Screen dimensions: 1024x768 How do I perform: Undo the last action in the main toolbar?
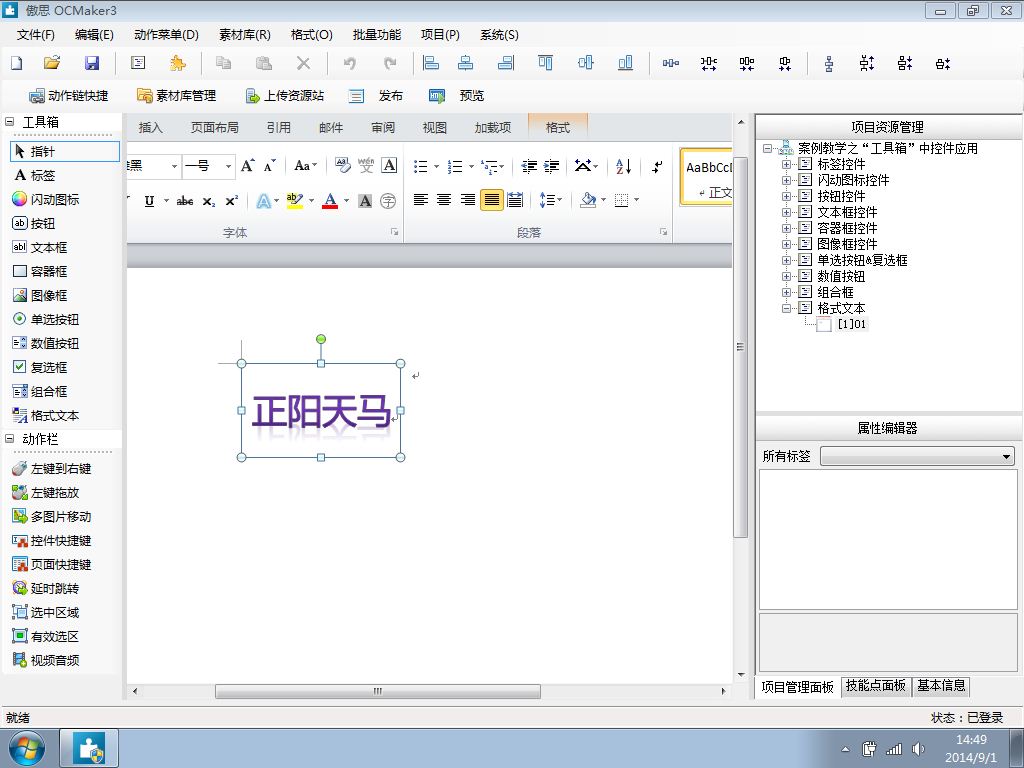[x=350, y=63]
